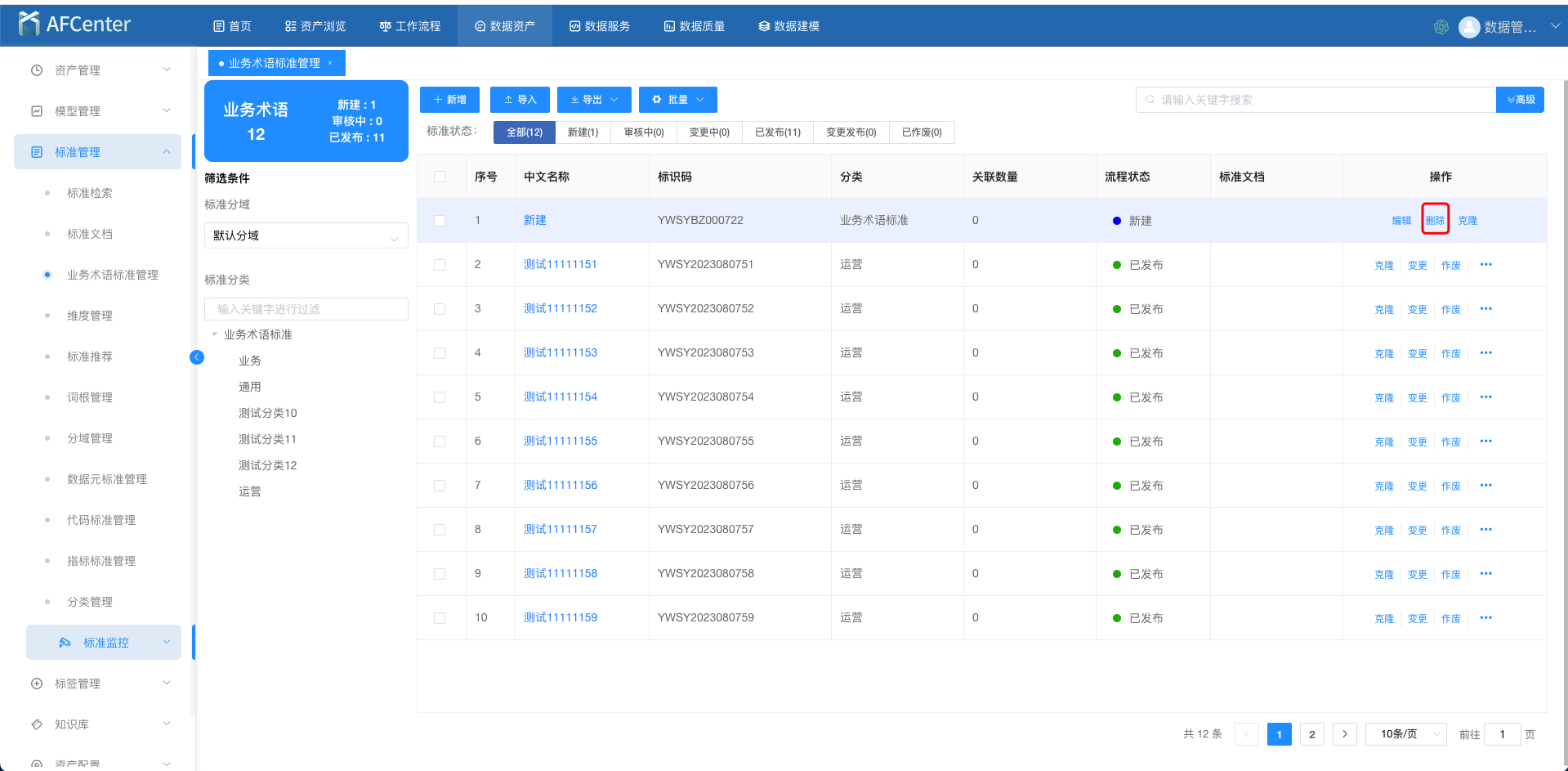Open more actions for row 测试11111154

1485,397
